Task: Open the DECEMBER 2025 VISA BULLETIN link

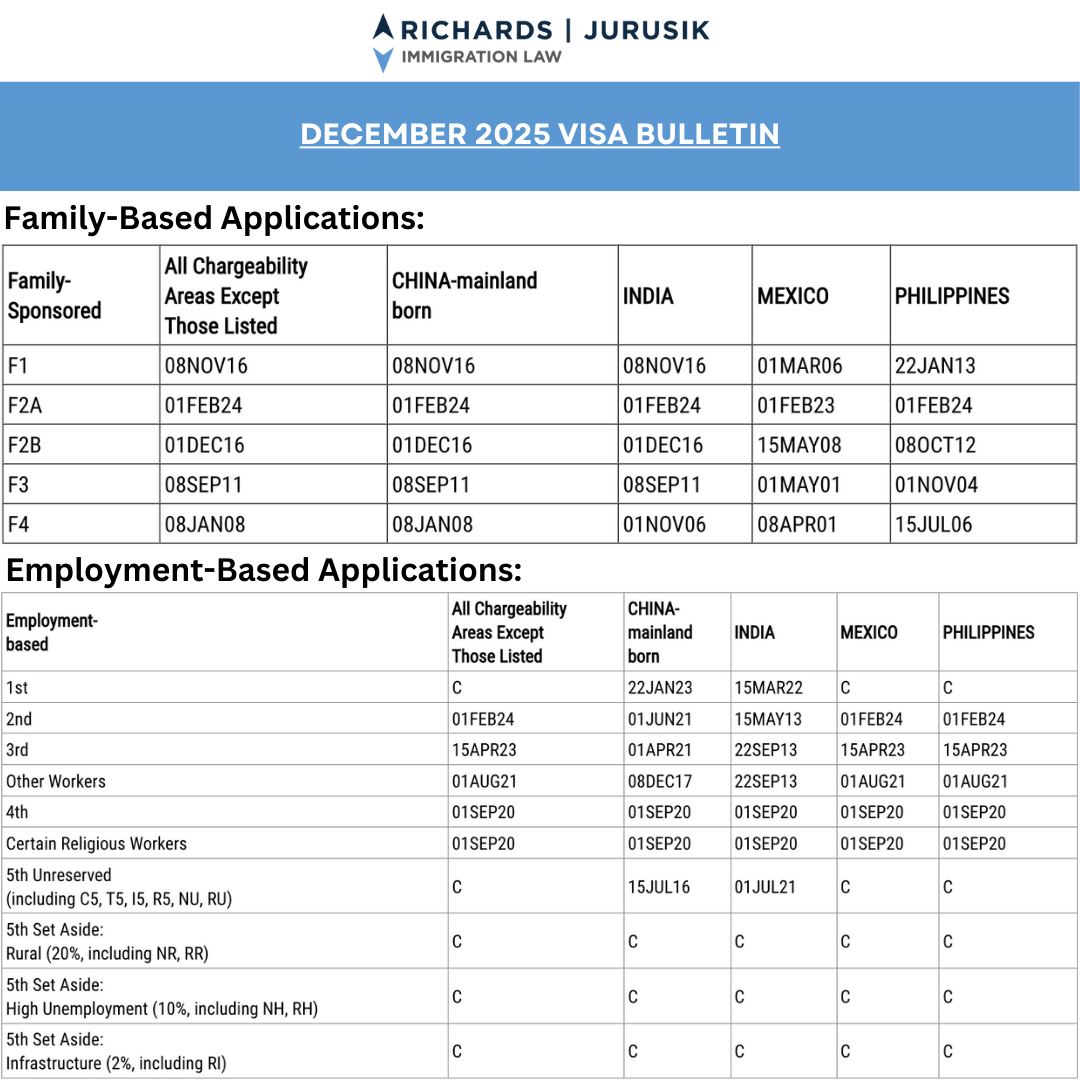Action: tap(540, 134)
